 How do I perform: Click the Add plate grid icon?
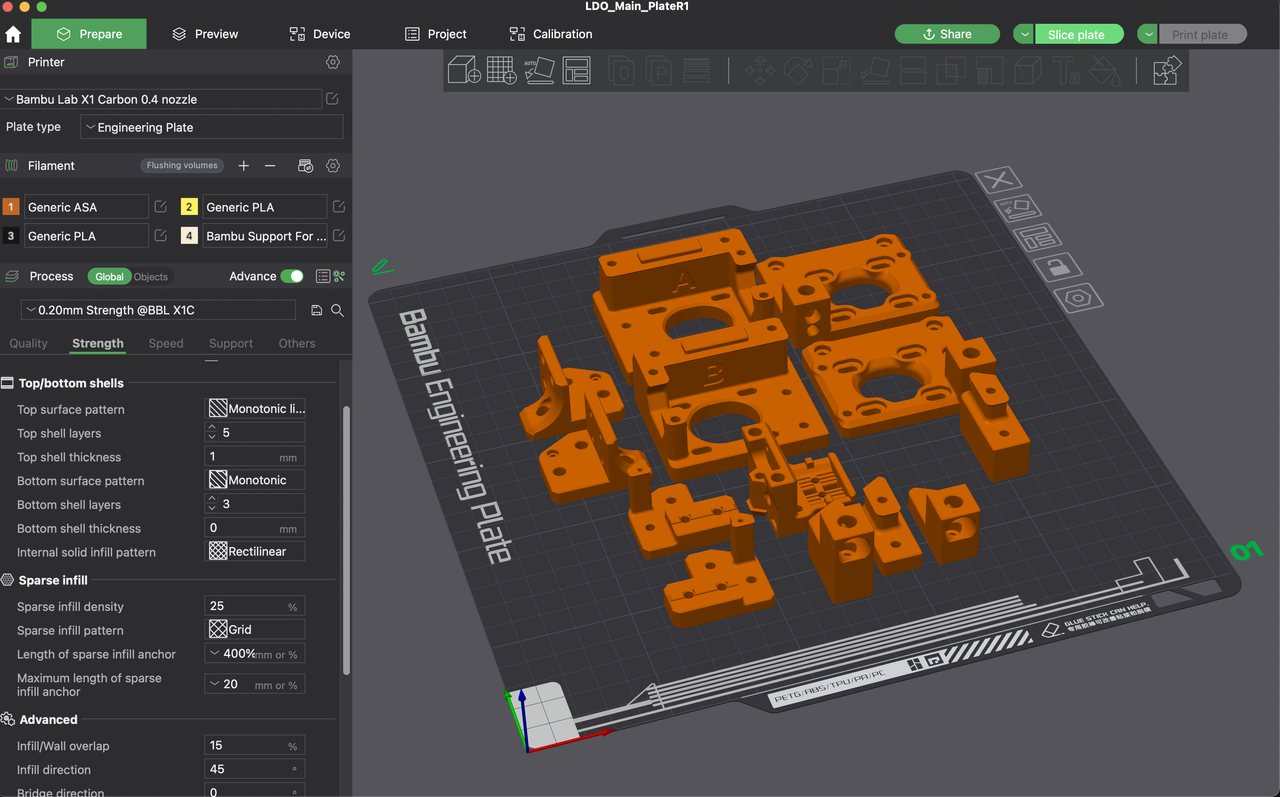pyautogui.click(x=502, y=70)
